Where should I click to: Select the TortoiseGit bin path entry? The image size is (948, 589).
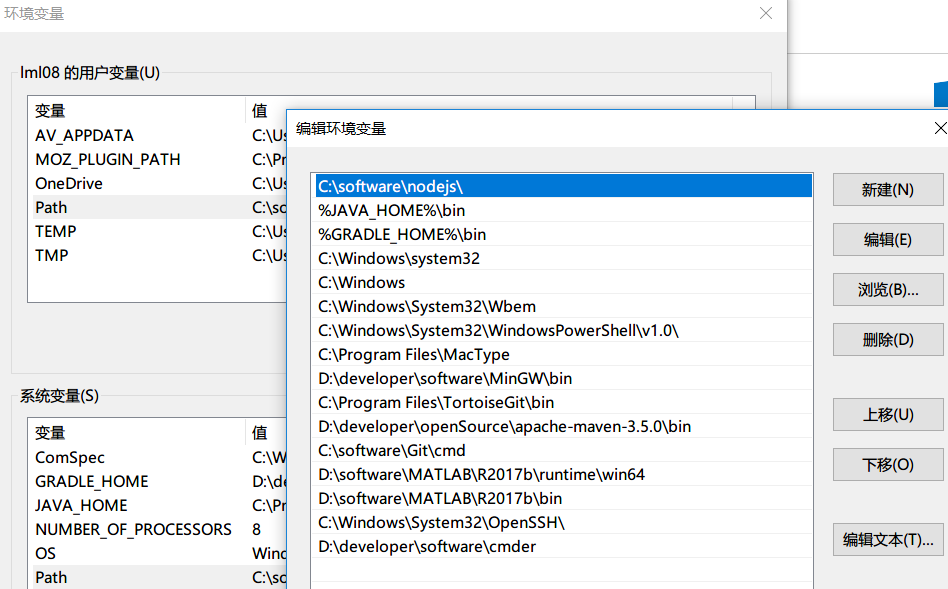point(450,402)
